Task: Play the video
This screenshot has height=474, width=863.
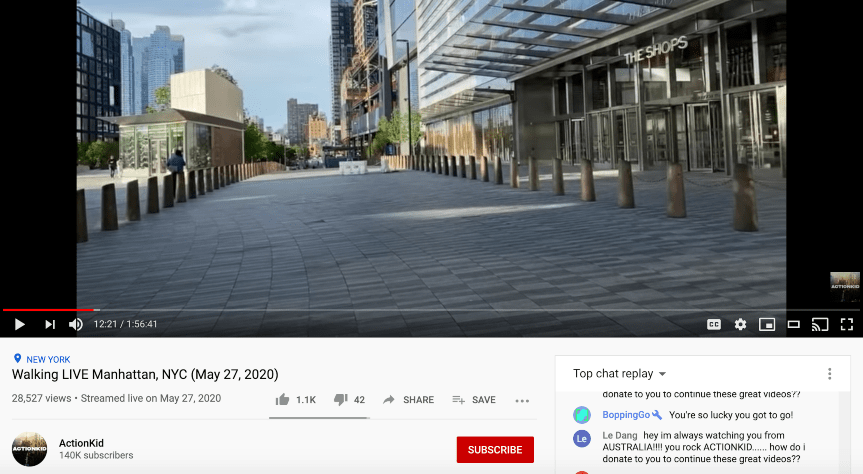Action: 20,324
